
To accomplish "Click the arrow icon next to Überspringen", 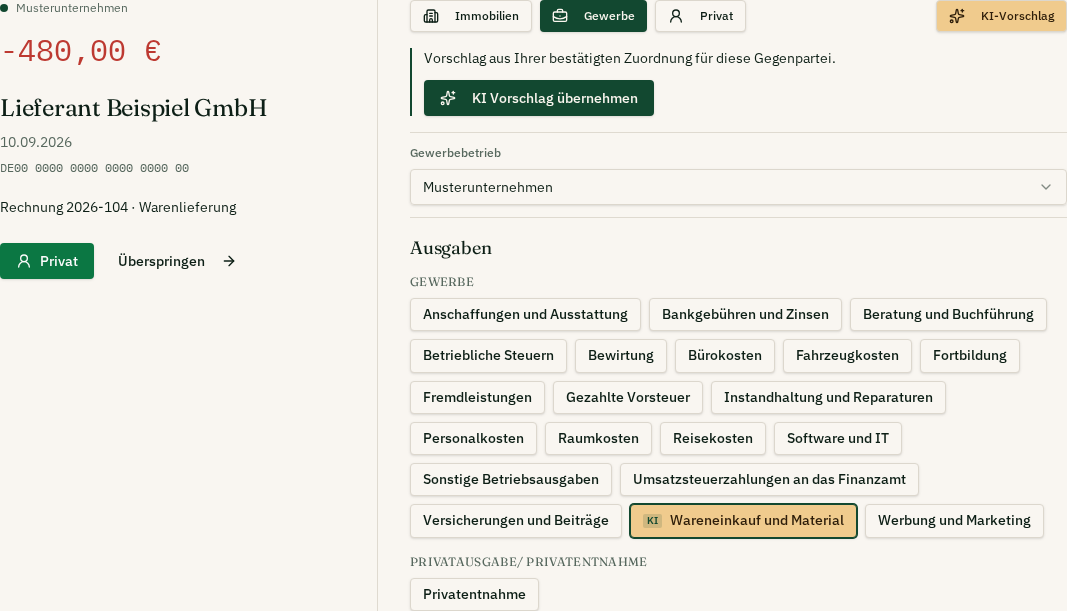I will (x=229, y=261).
